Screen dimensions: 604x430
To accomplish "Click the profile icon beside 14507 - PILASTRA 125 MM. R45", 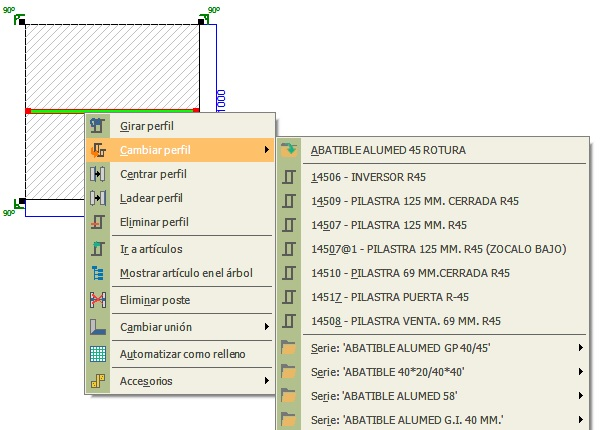I will coord(289,225).
